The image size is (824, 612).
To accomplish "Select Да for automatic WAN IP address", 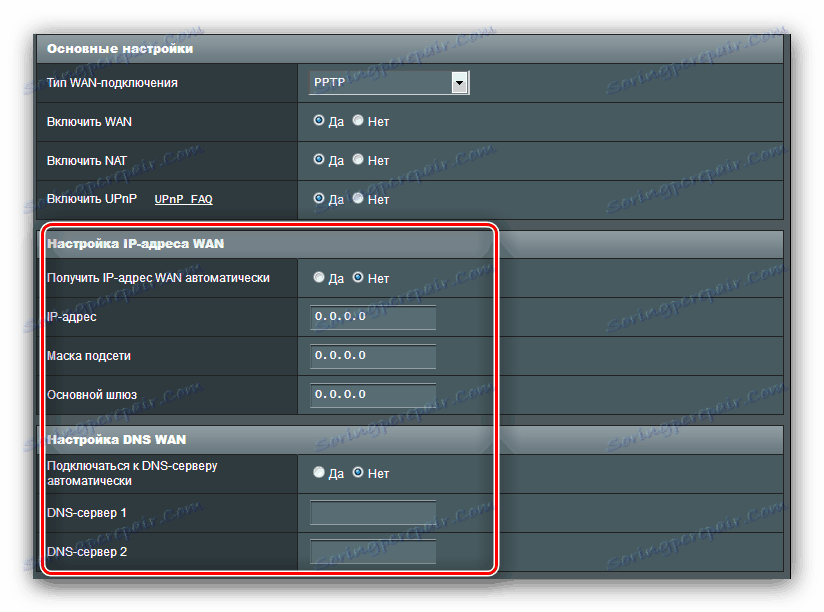I will click(318, 277).
